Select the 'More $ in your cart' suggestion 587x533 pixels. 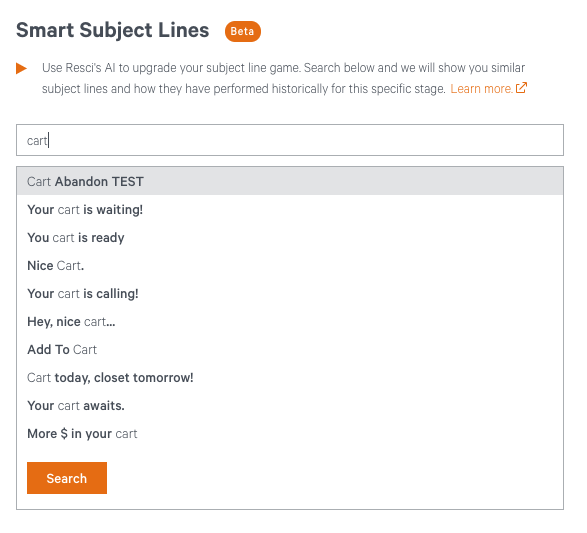[x=290, y=434]
